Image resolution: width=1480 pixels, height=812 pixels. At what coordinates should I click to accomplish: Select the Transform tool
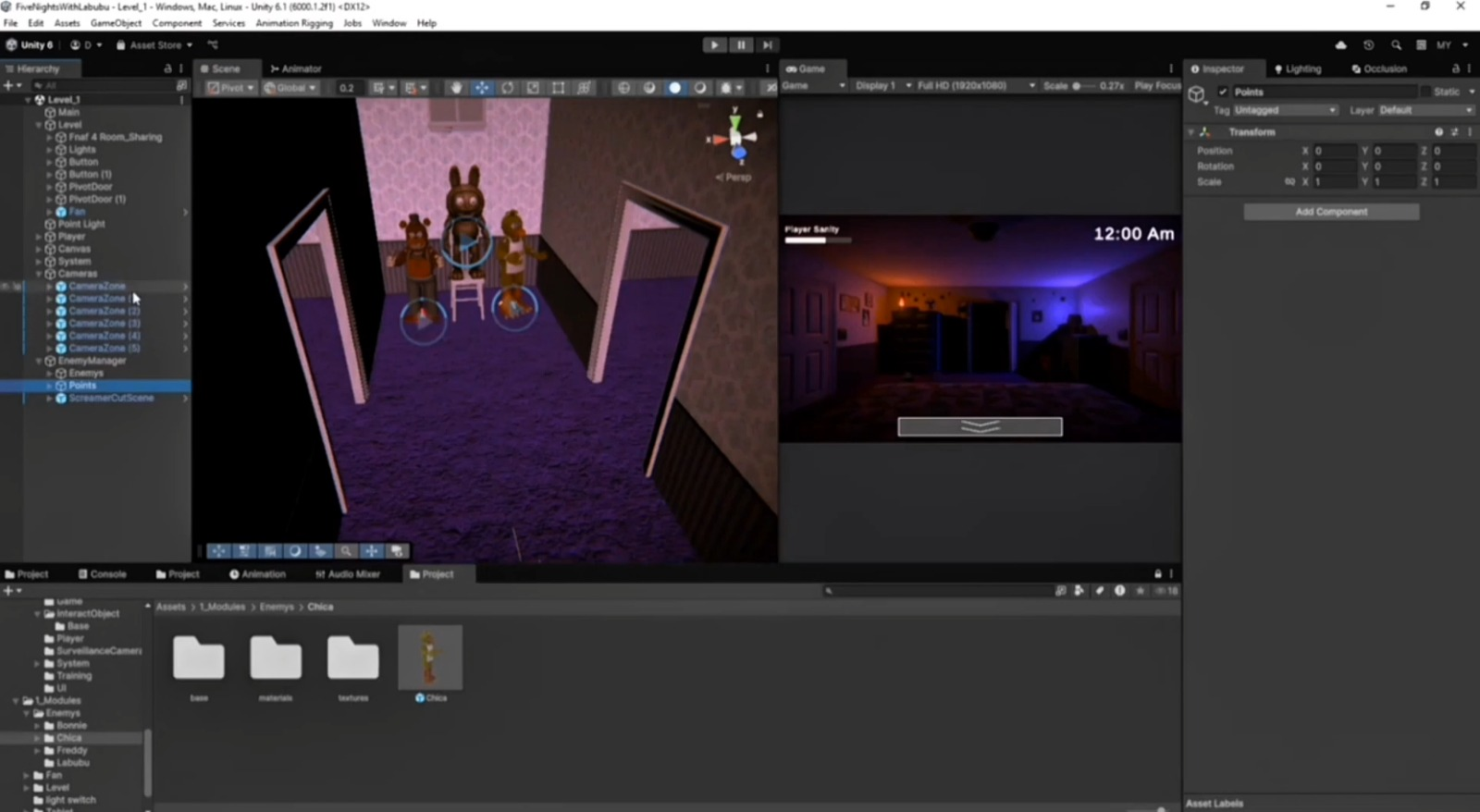[584, 88]
